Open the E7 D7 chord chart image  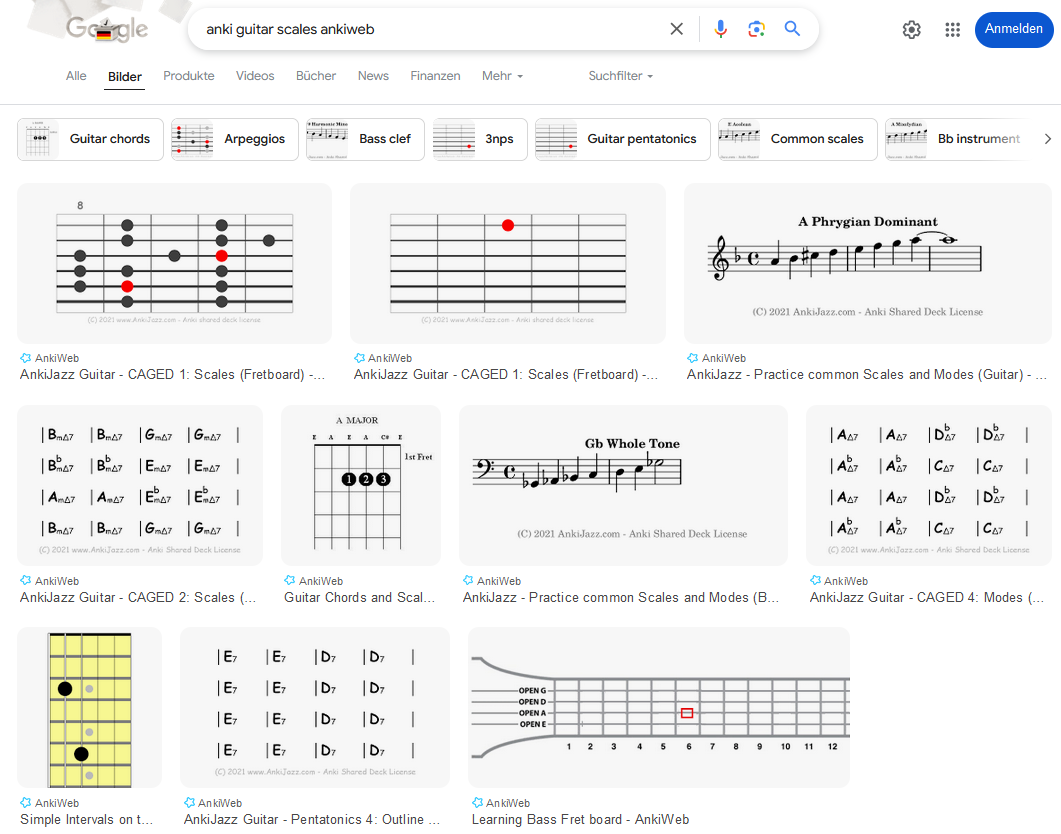(315, 708)
